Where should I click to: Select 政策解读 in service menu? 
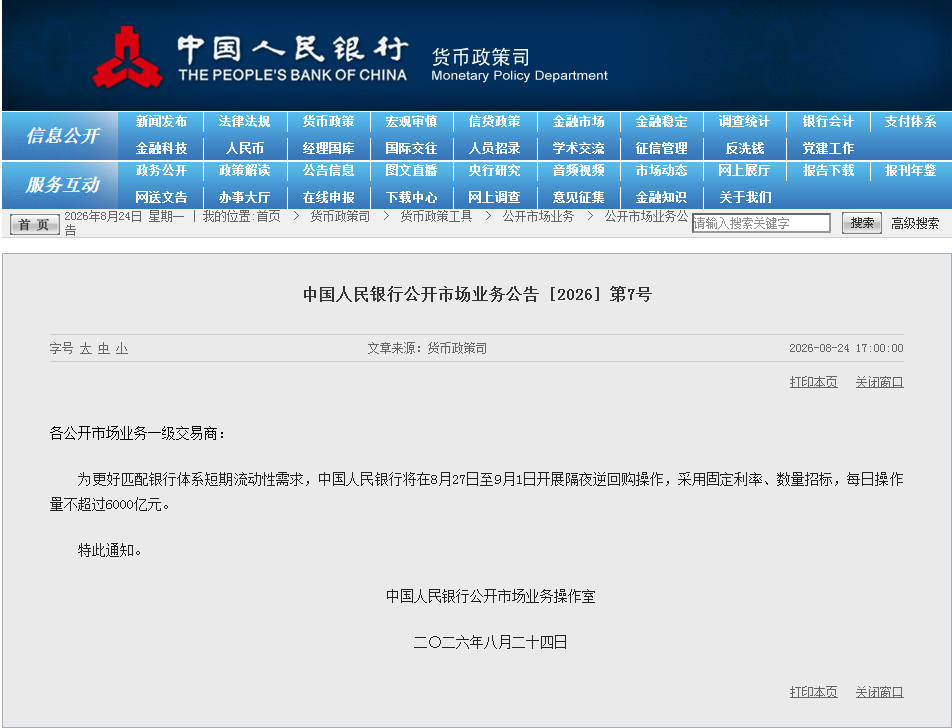pos(244,171)
